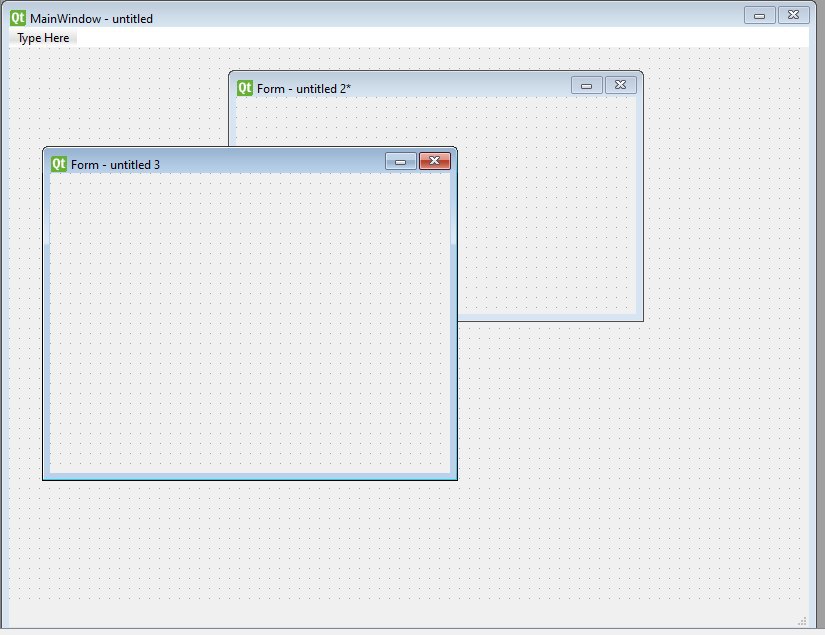
Task: Minimize the 'Form - untitled 2*' window
Action: [x=587, y=85]
